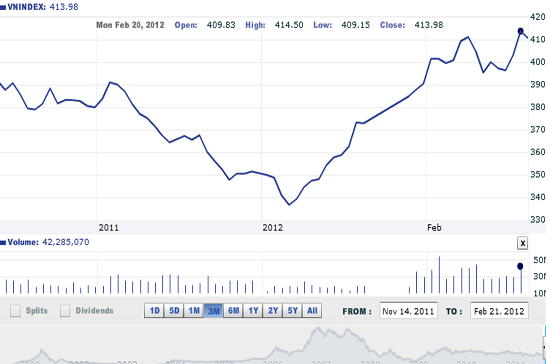Click the 330 y-axis label

(538, 220)
